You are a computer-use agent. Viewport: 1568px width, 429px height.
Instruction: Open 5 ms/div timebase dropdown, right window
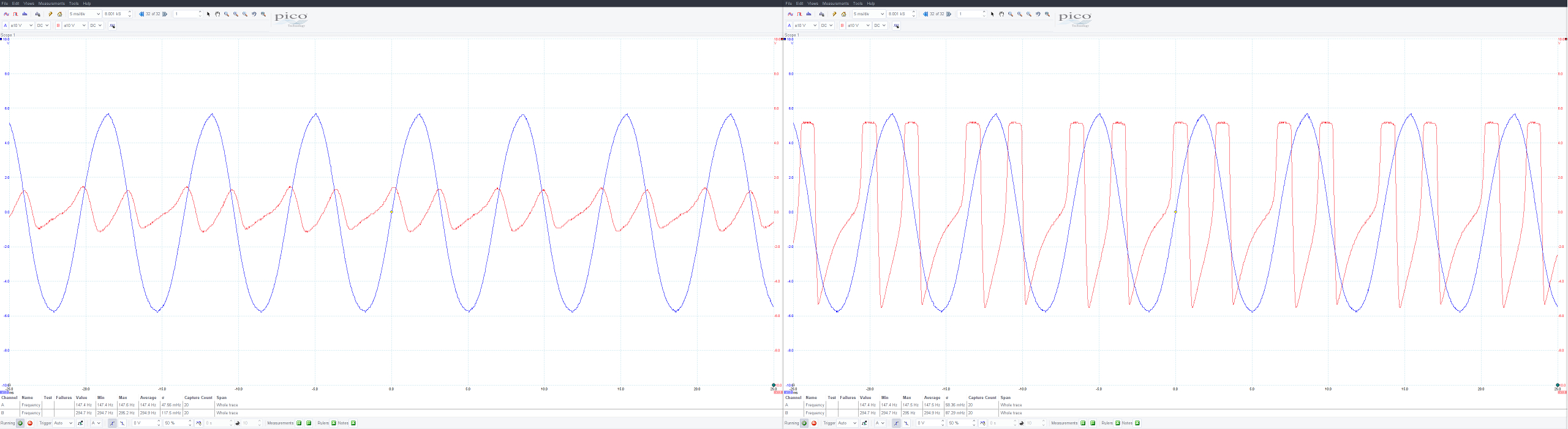[x=869, y=14]
